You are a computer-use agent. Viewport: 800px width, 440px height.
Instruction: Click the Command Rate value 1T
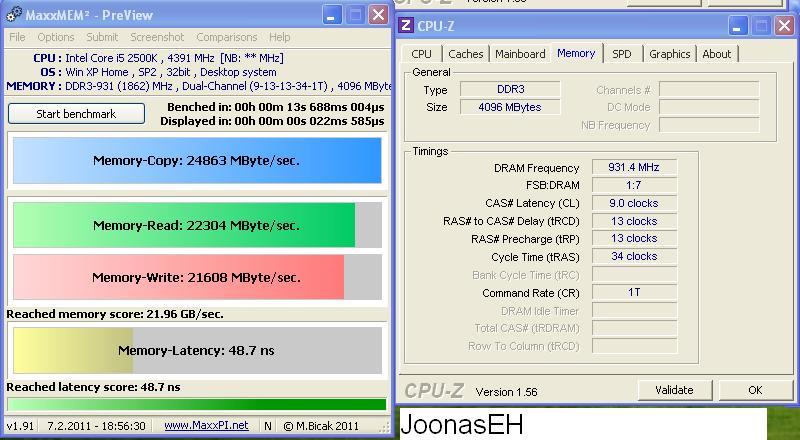pyautogui.click(x=634, y=292)
